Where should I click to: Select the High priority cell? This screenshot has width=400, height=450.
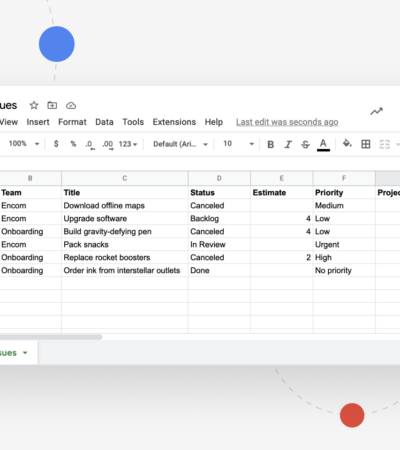344,257
